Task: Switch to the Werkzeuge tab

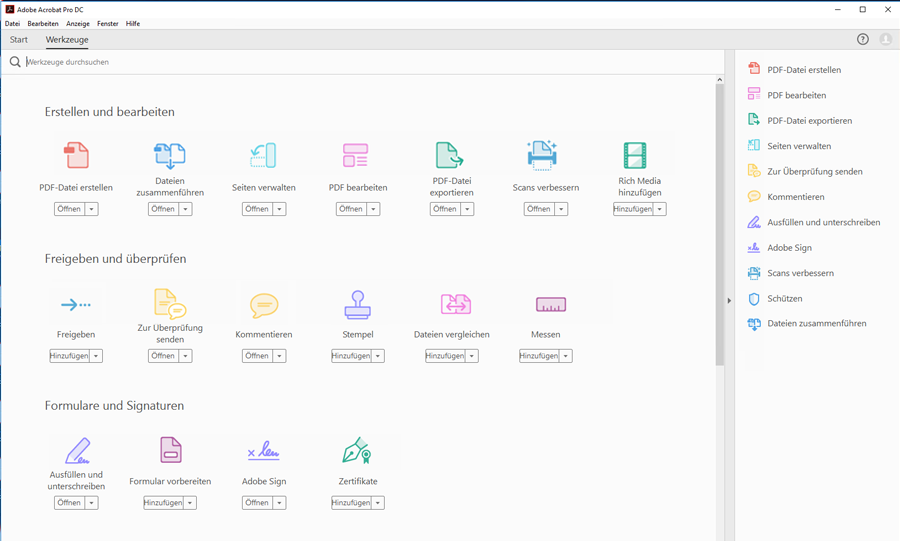Action: [x=67, y=40]
